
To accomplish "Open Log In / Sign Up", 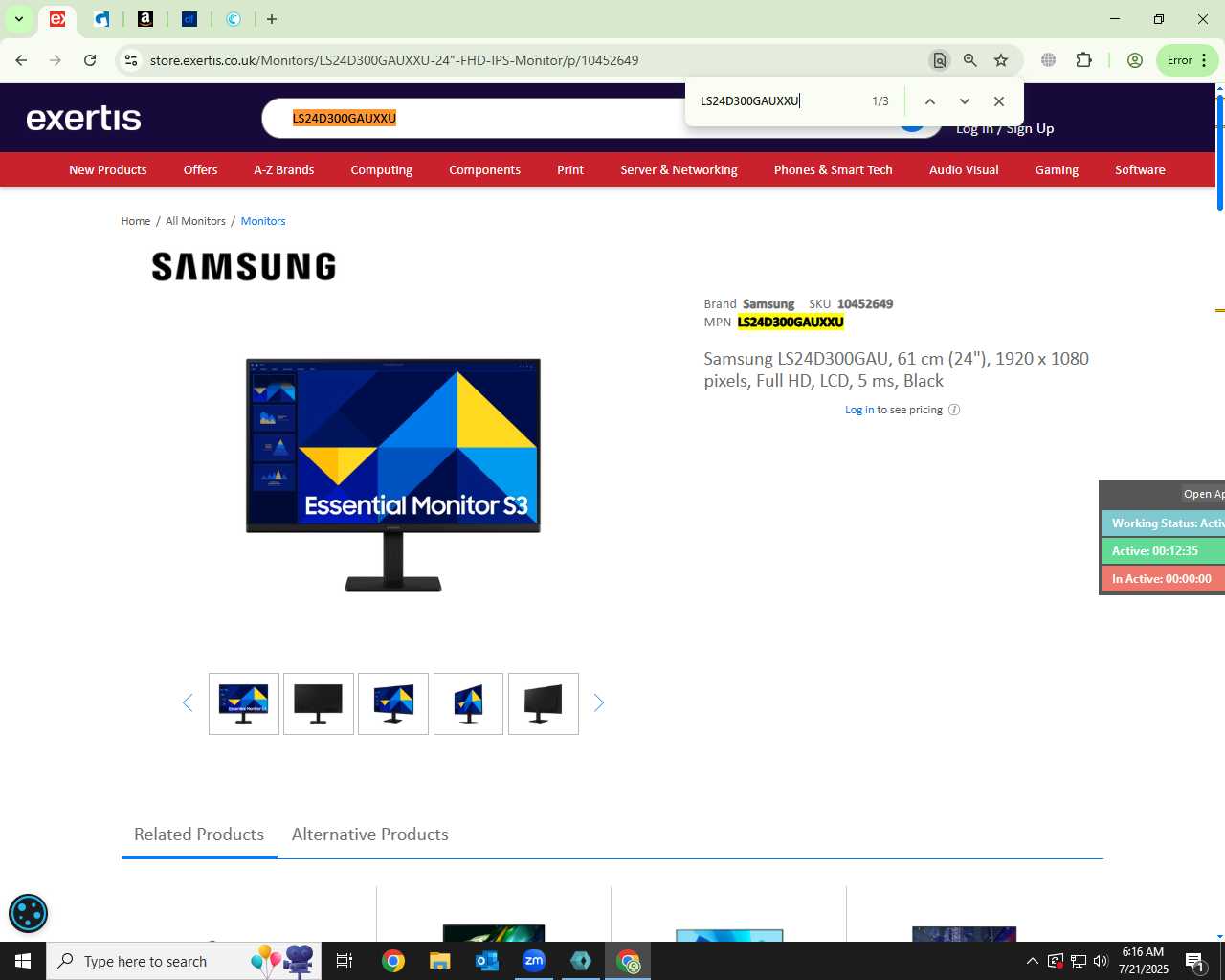I will (1005, 129).
